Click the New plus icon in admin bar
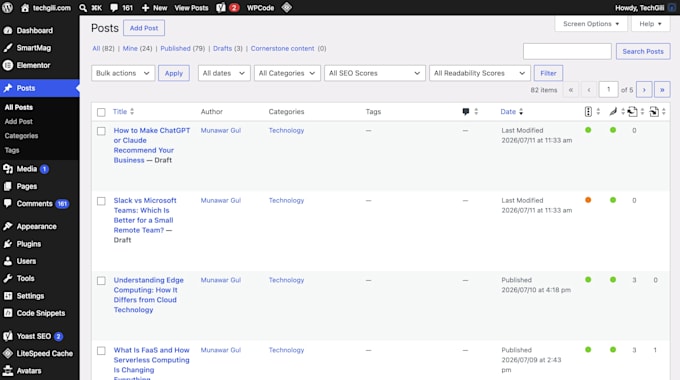This screenshot has width=680, height=380. 146,7
